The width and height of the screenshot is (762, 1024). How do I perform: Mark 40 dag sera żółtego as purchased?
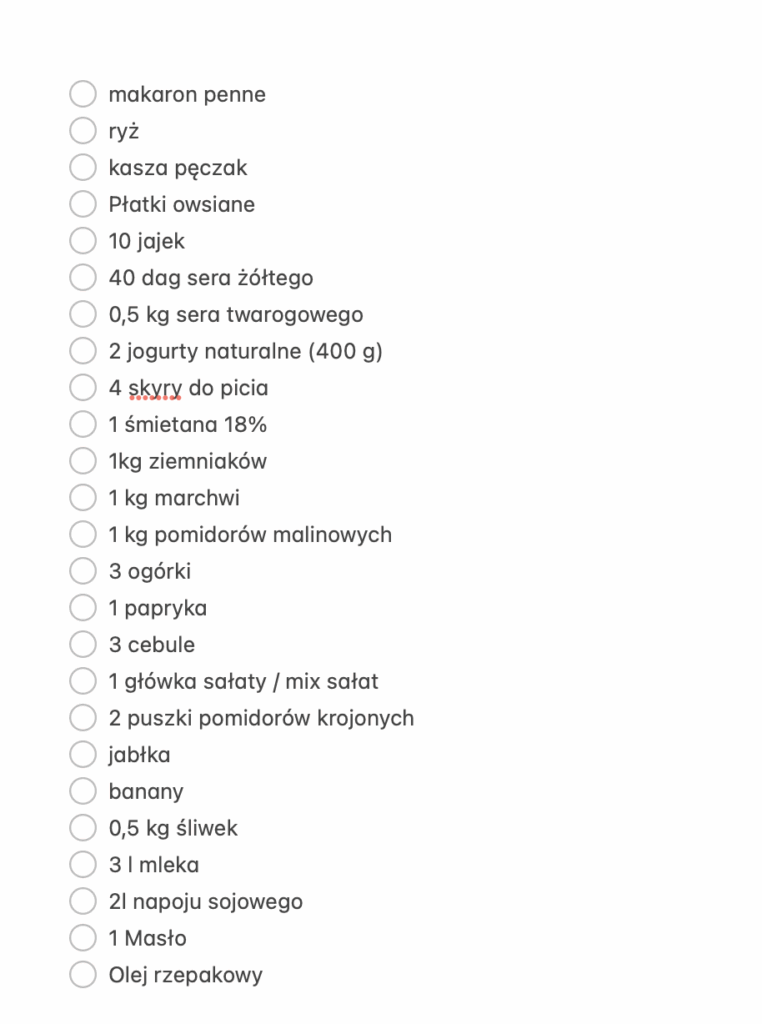pos(82,277)
